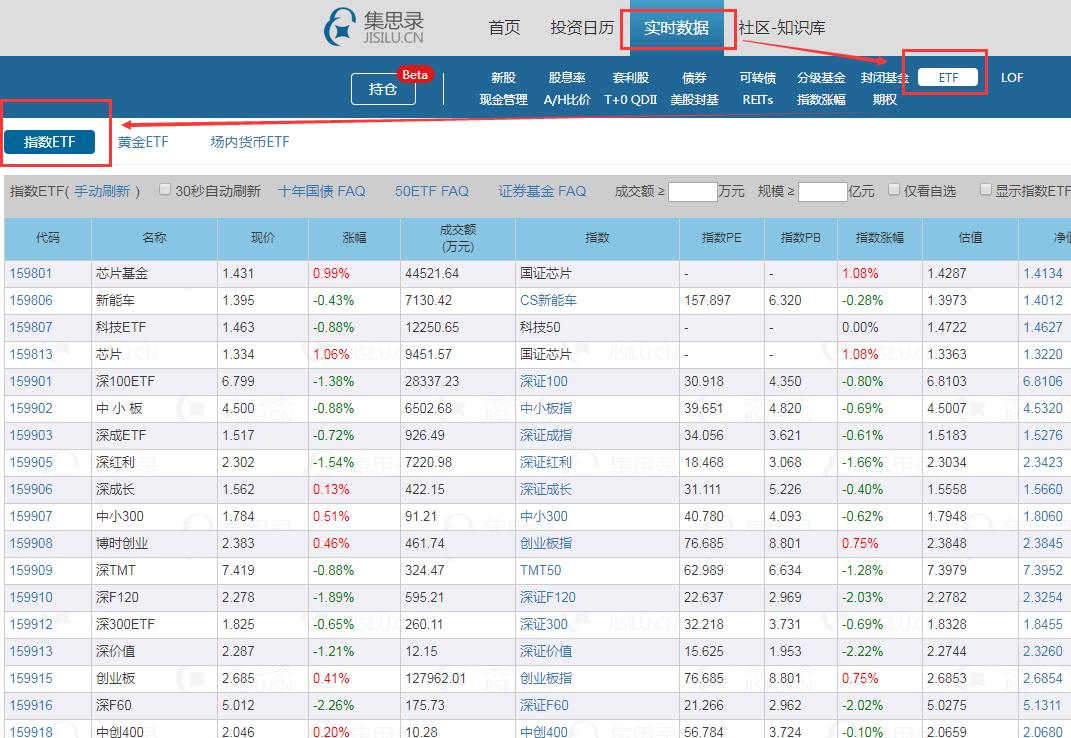This screenshot has width=1071, height=738.
Task: Switch to the 黄金ETF tab
Action: [x=142, y=142]
